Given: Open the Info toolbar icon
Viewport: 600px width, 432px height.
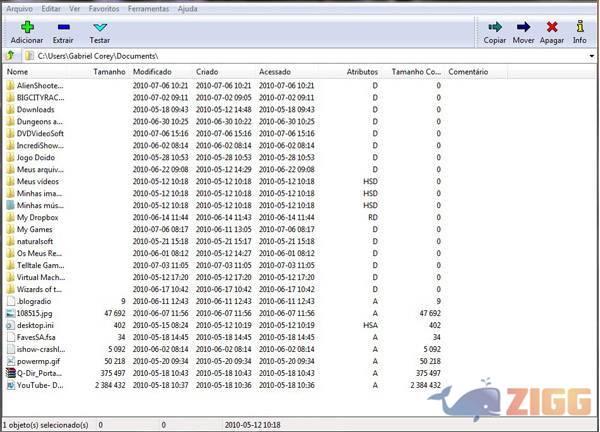Looking at the screenshot, I should point(580,27).
